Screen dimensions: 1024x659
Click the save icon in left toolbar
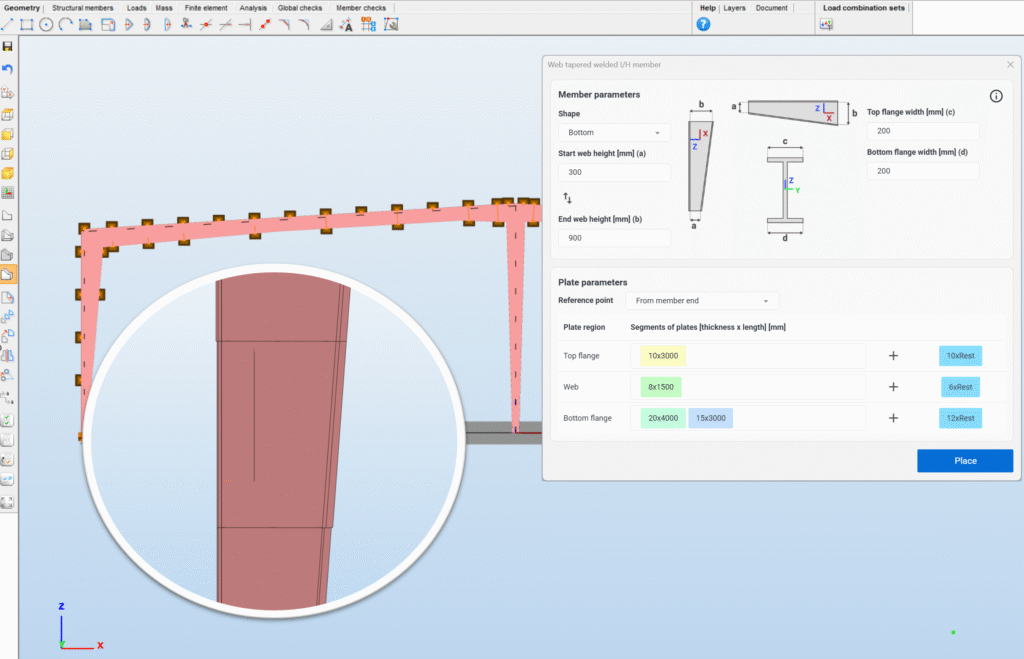tap(8, 47)
